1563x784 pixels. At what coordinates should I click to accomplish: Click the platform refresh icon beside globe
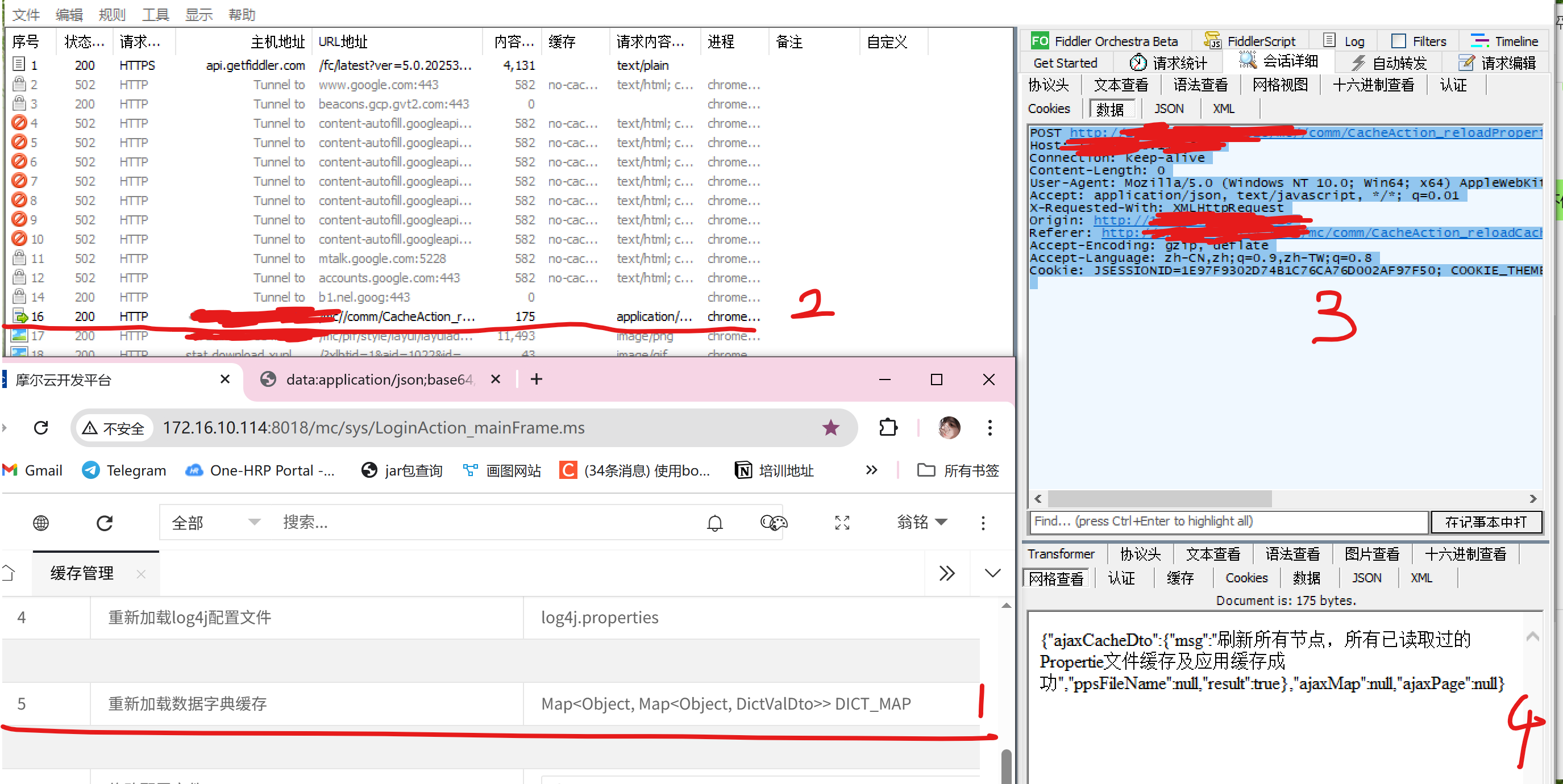105,523
